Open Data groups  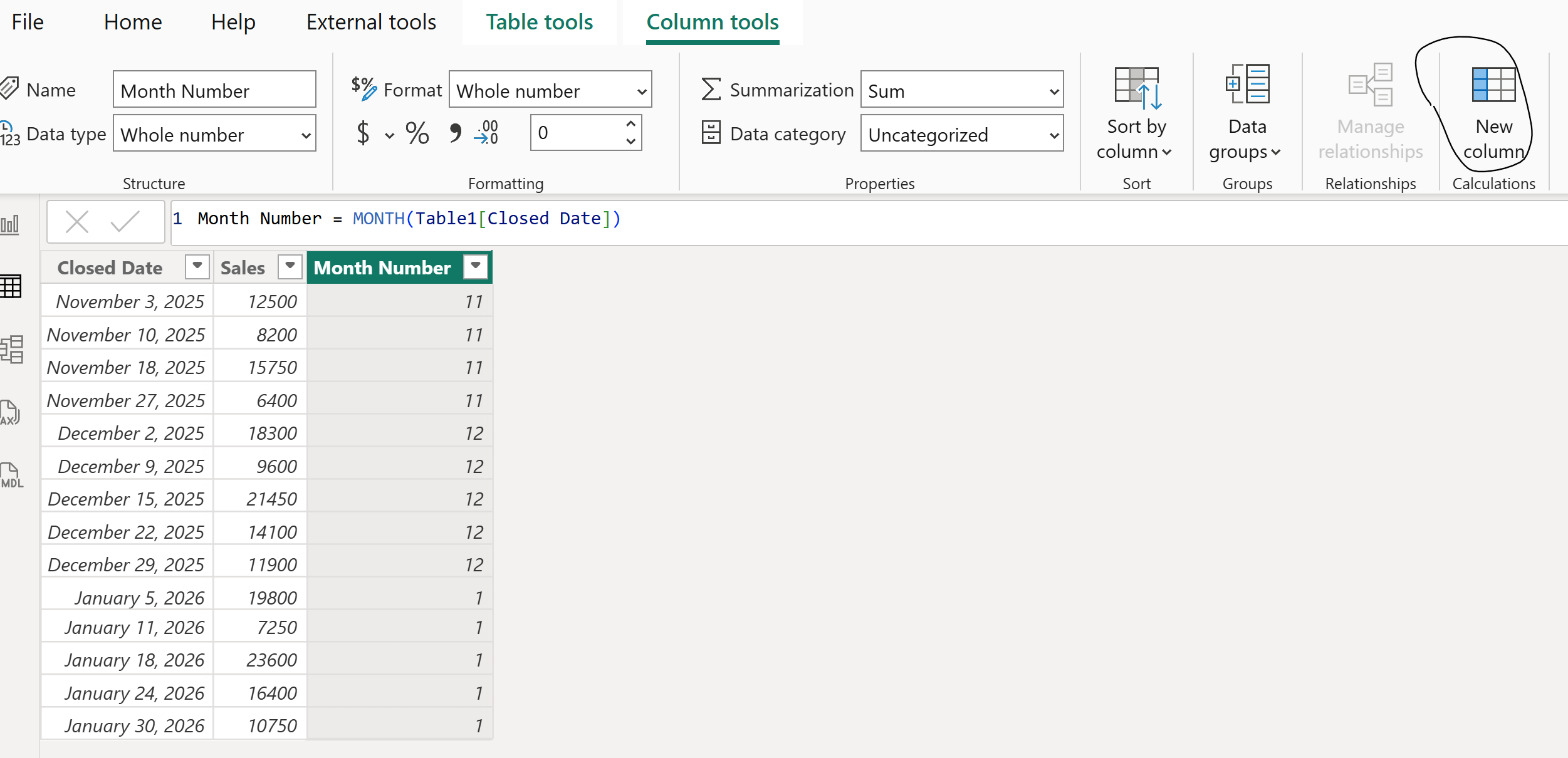coord(1246,112)
